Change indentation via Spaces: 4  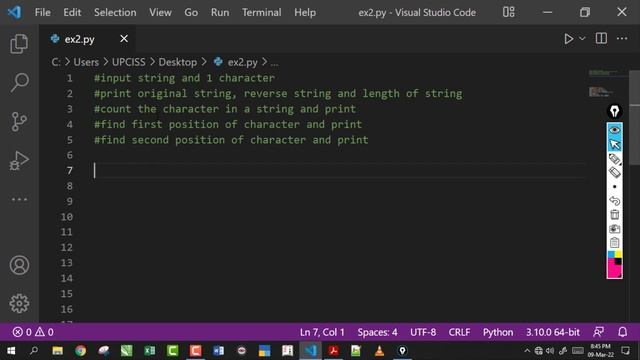[x=377, y=332]
